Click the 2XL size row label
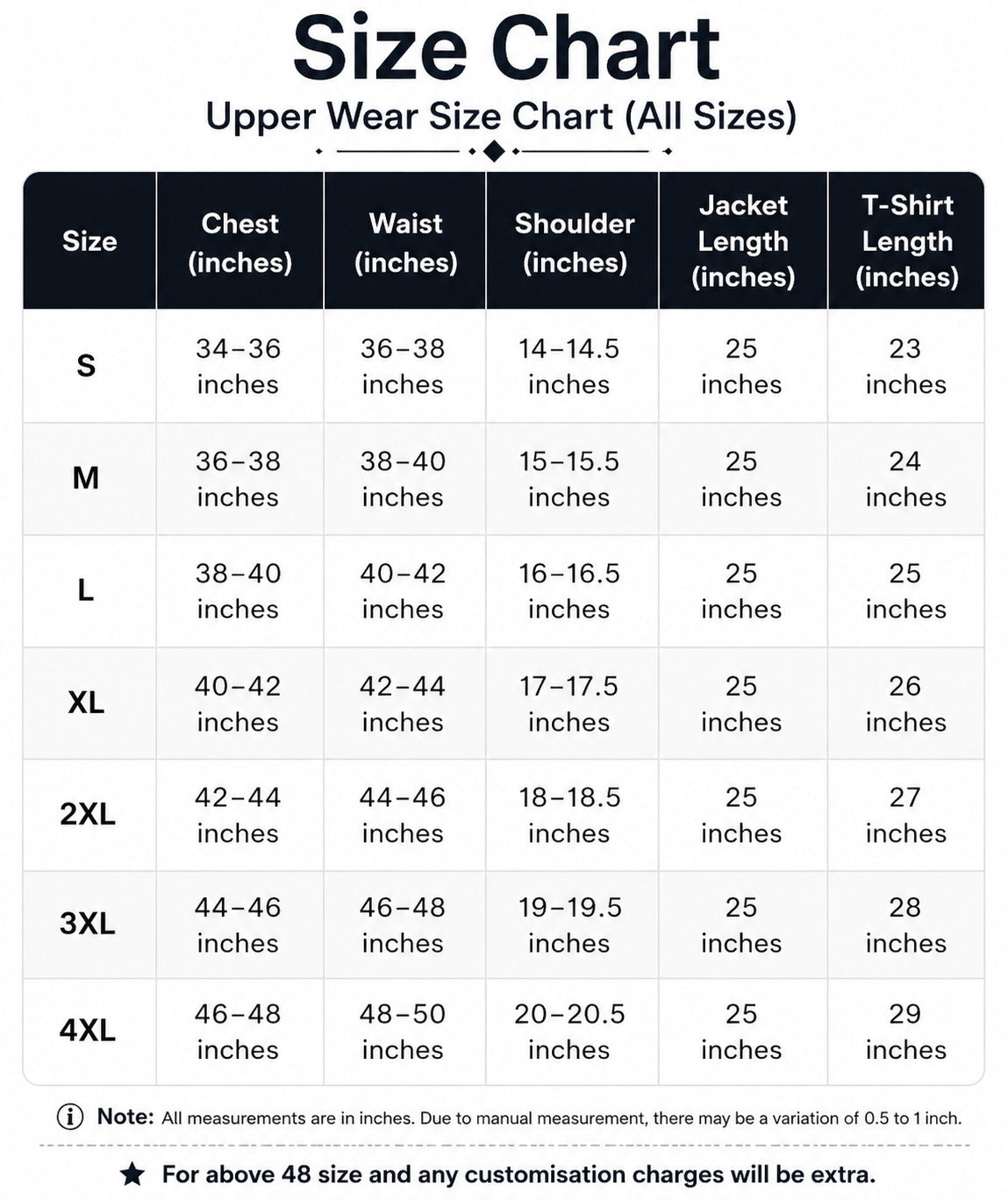 [87, 814]
